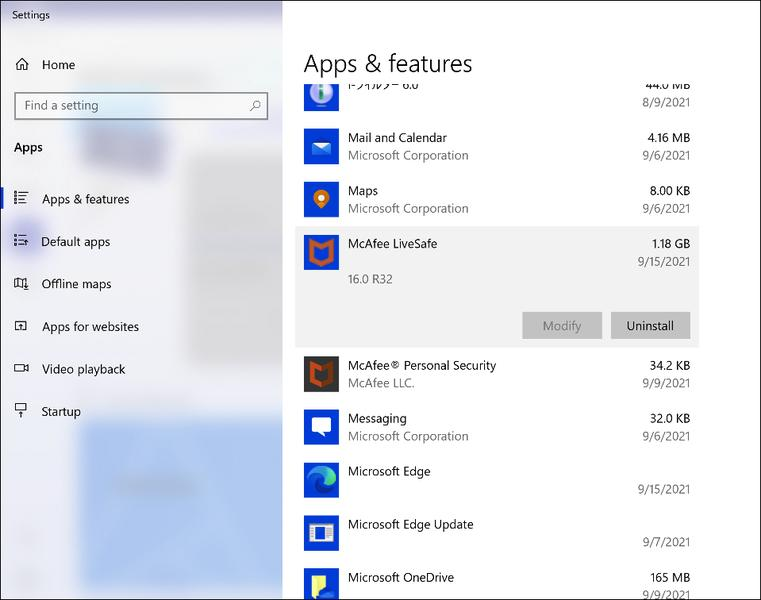761x600 pixels.
Task: Click the Maps app icon
Action: [321, 199]
